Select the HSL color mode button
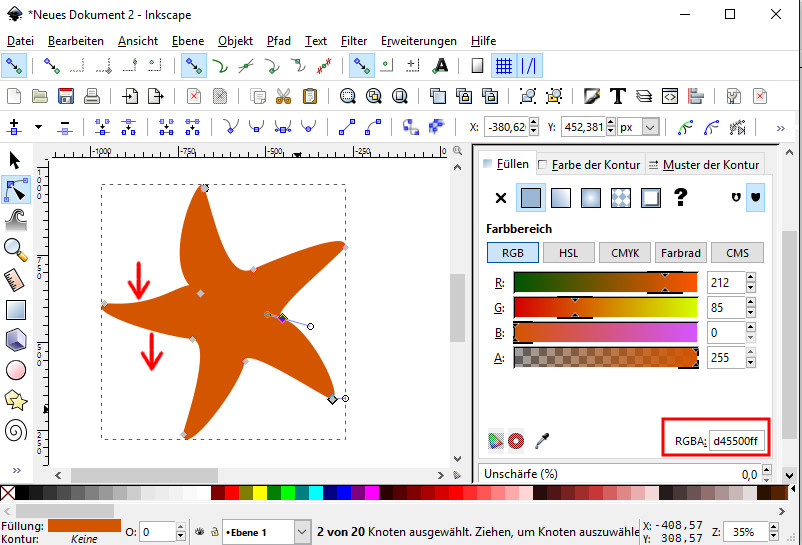 click(568, 253)
